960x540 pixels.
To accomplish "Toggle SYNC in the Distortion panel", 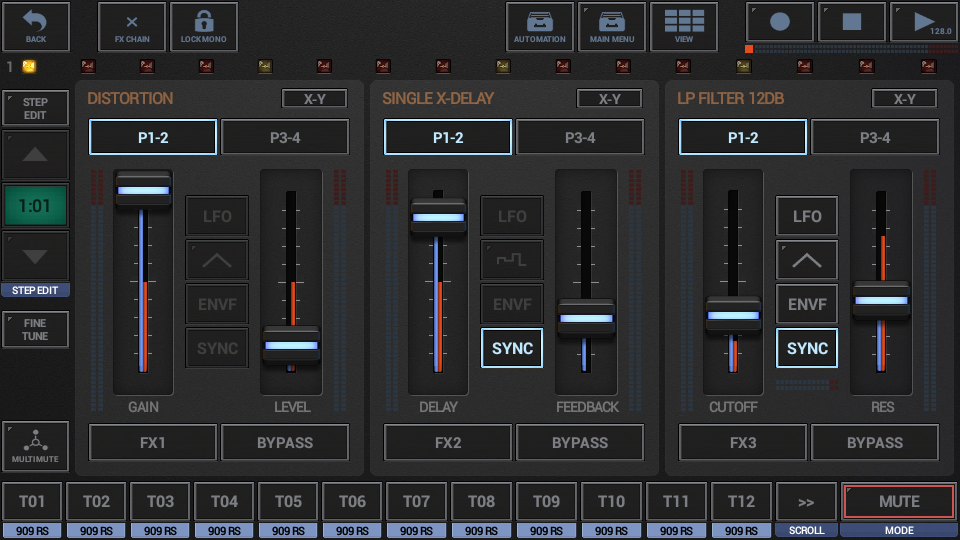I will click(217, 348).
